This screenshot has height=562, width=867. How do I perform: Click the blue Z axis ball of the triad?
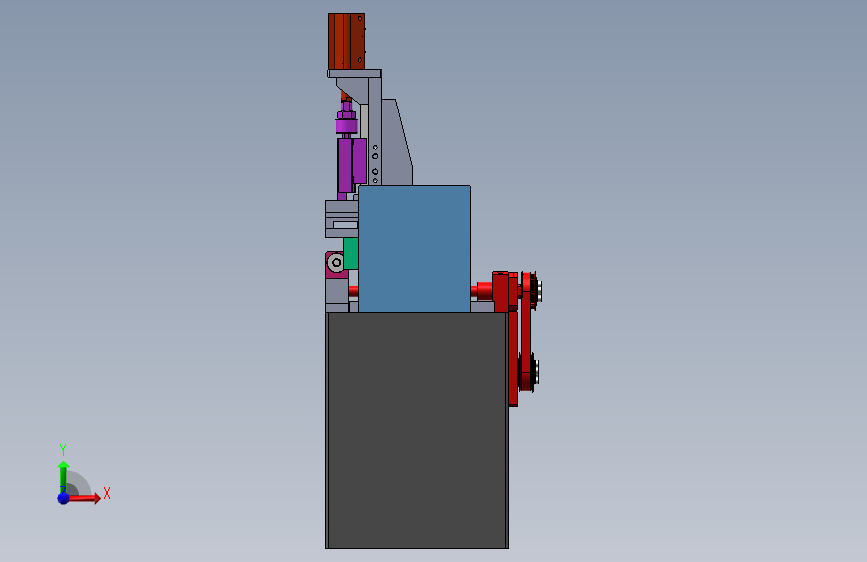point(63,498)
